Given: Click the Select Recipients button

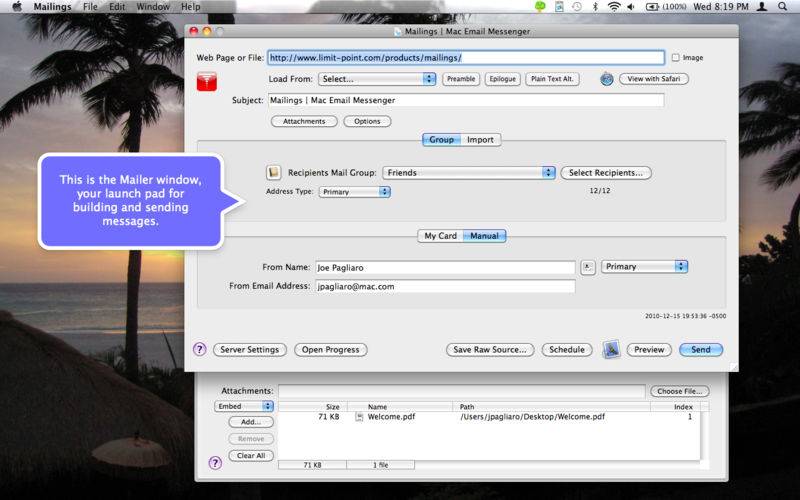Looking at the screenshot, I should pyautogui.click(x=606, y=173).
